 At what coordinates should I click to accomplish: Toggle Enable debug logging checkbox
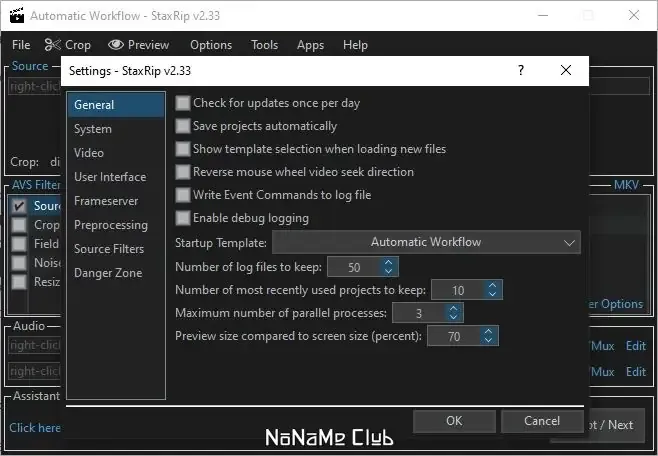click(183, 218)
